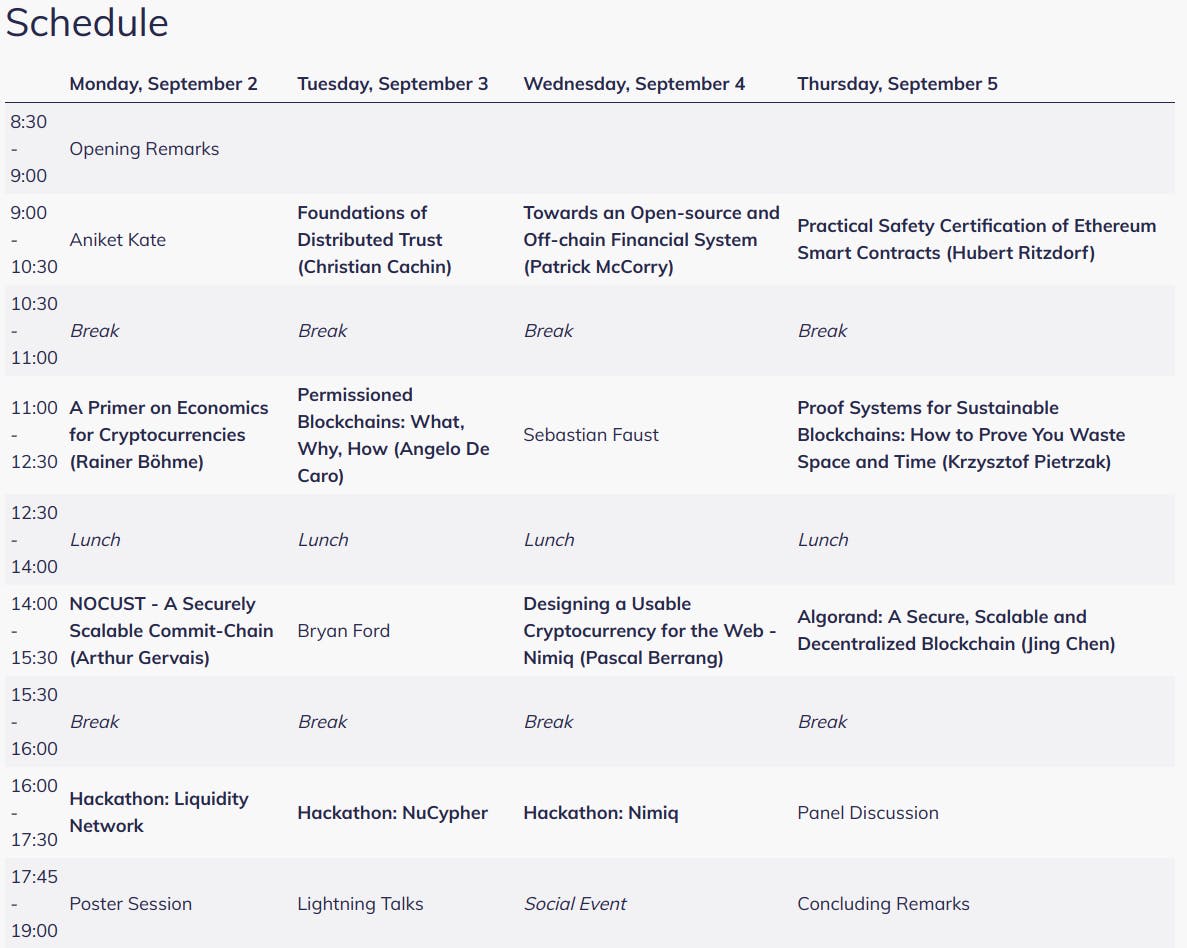Image resolution: width=1187 pixels, height=948 pixels.
Task: Click Wednesday's Social Event entry
Action: click(575, 903)
